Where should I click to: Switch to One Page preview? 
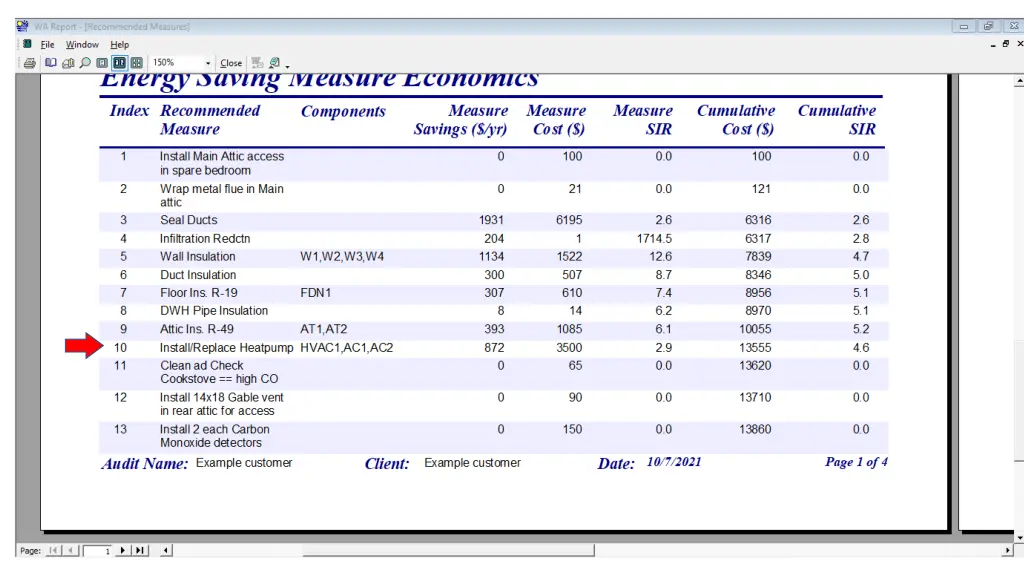click(102, 63)
